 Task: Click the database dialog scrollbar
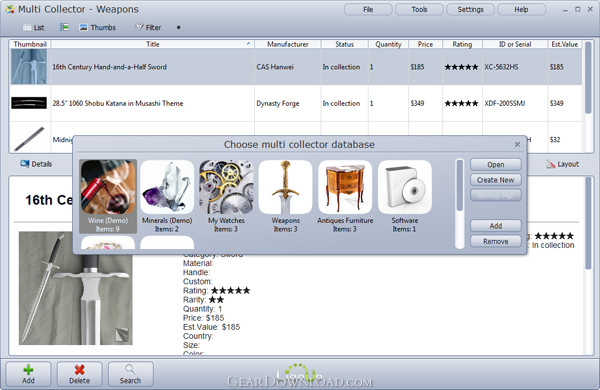[460, 204]
